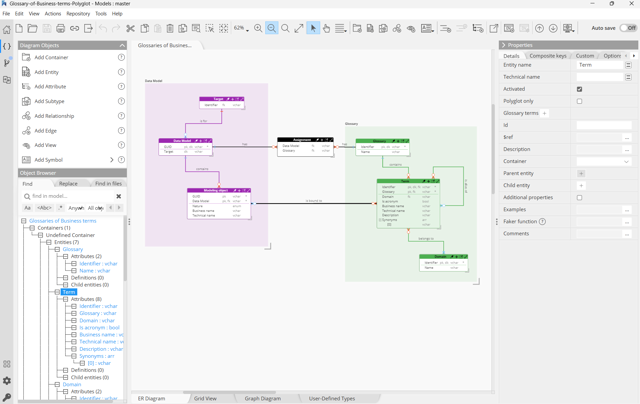Image resolution: width=640 pixels, height=404 pixels.
Task: Open the Container dropdown
Action: 604,162
